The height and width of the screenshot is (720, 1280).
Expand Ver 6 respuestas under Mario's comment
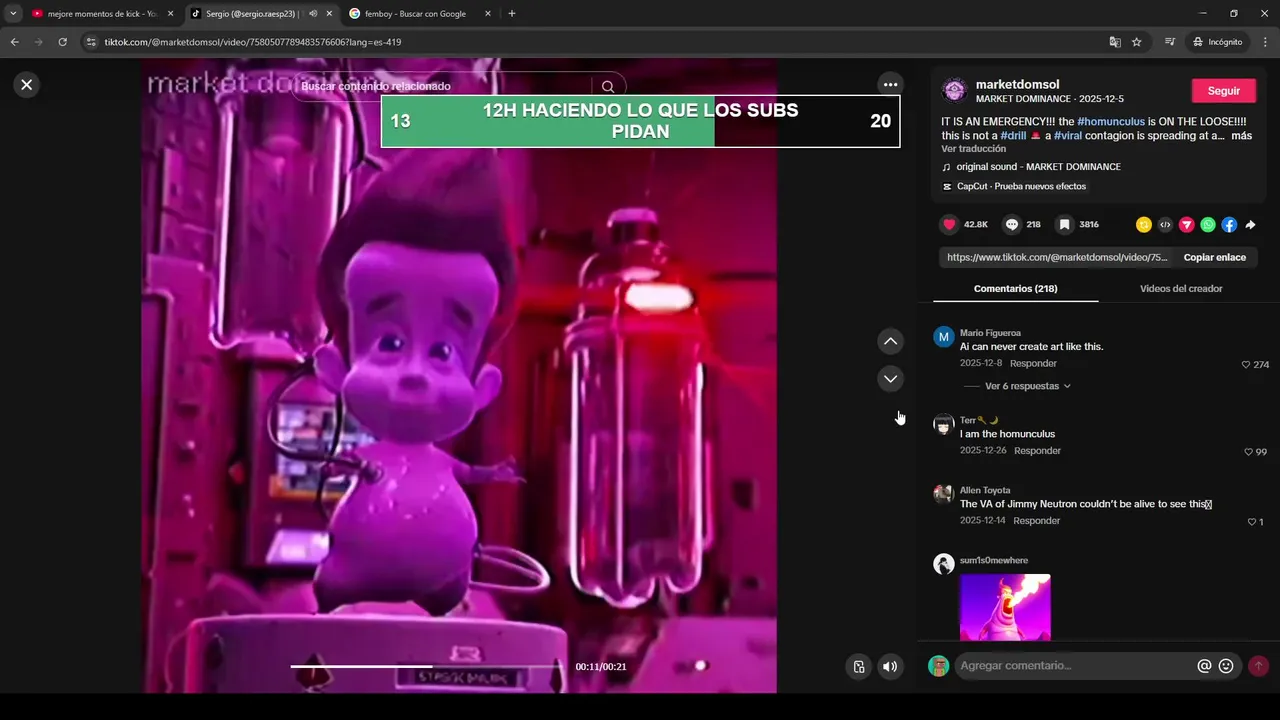pyautogui.click(x=1027, y=386)
